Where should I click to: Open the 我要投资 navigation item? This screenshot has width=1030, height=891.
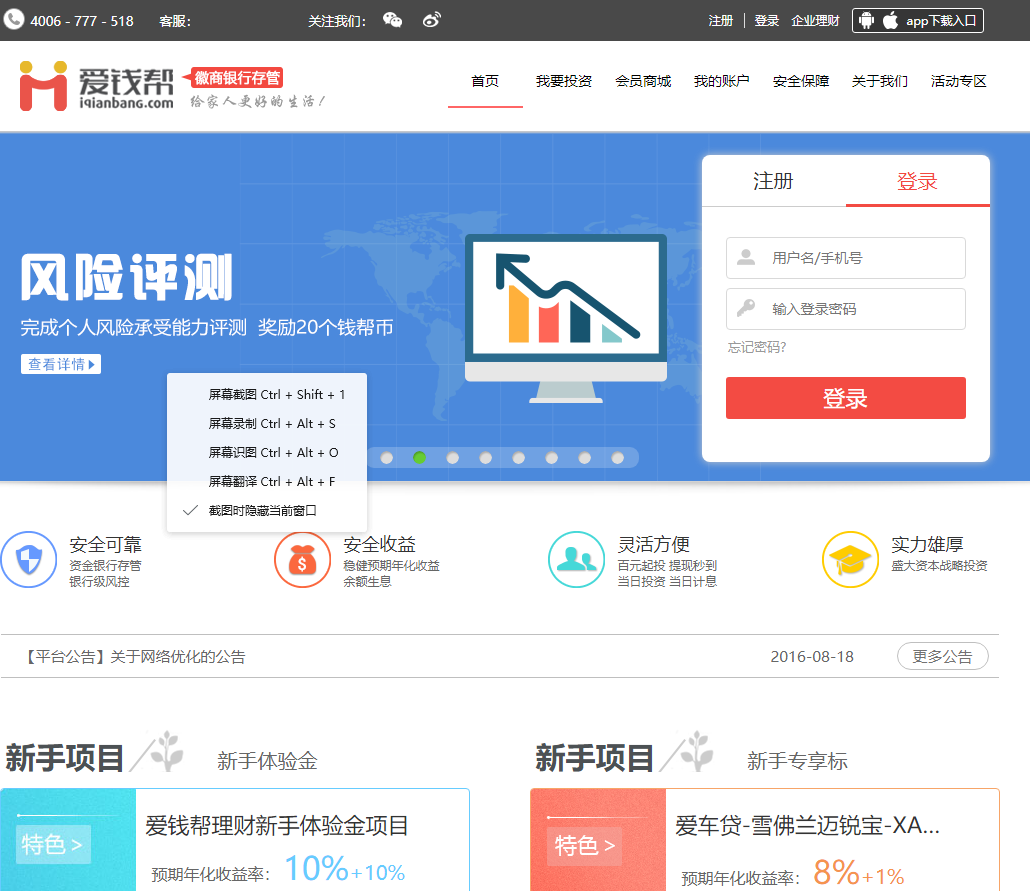566,82
